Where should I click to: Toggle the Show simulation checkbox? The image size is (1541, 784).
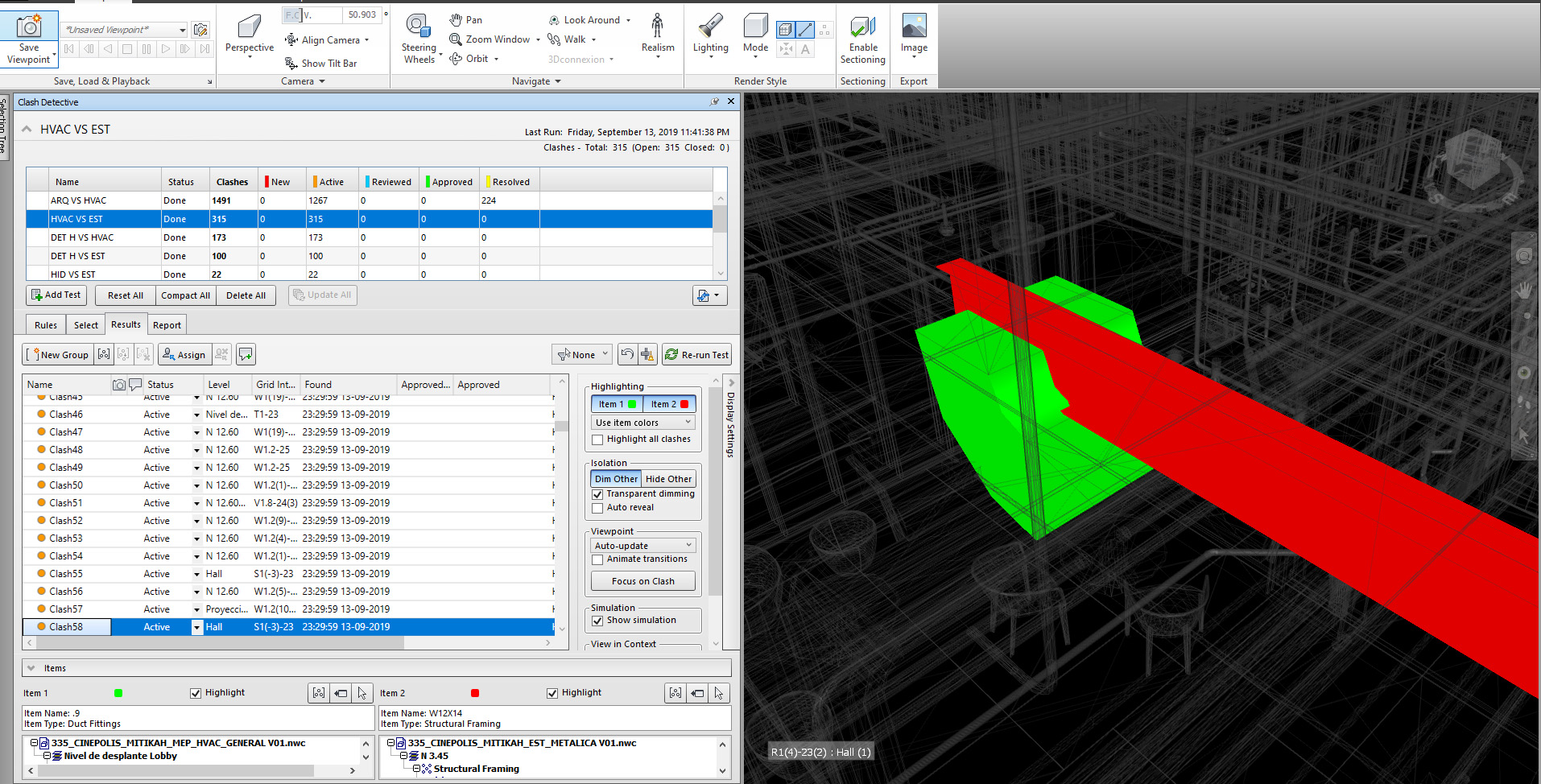[x=597, y=621]
